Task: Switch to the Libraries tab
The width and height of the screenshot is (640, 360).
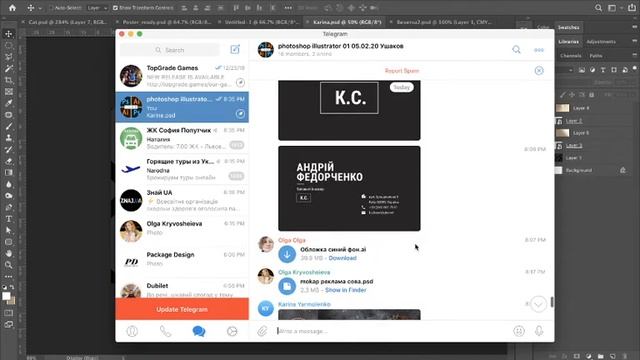Action: tap(568, 42)
